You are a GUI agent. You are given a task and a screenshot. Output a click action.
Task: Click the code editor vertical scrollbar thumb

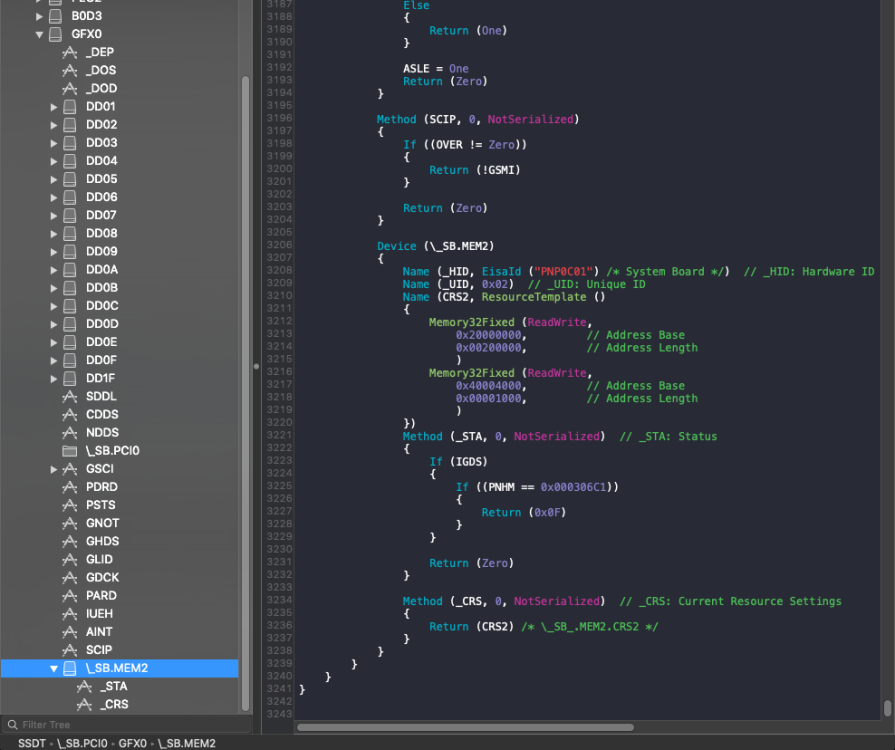click(x=888, y=708)
